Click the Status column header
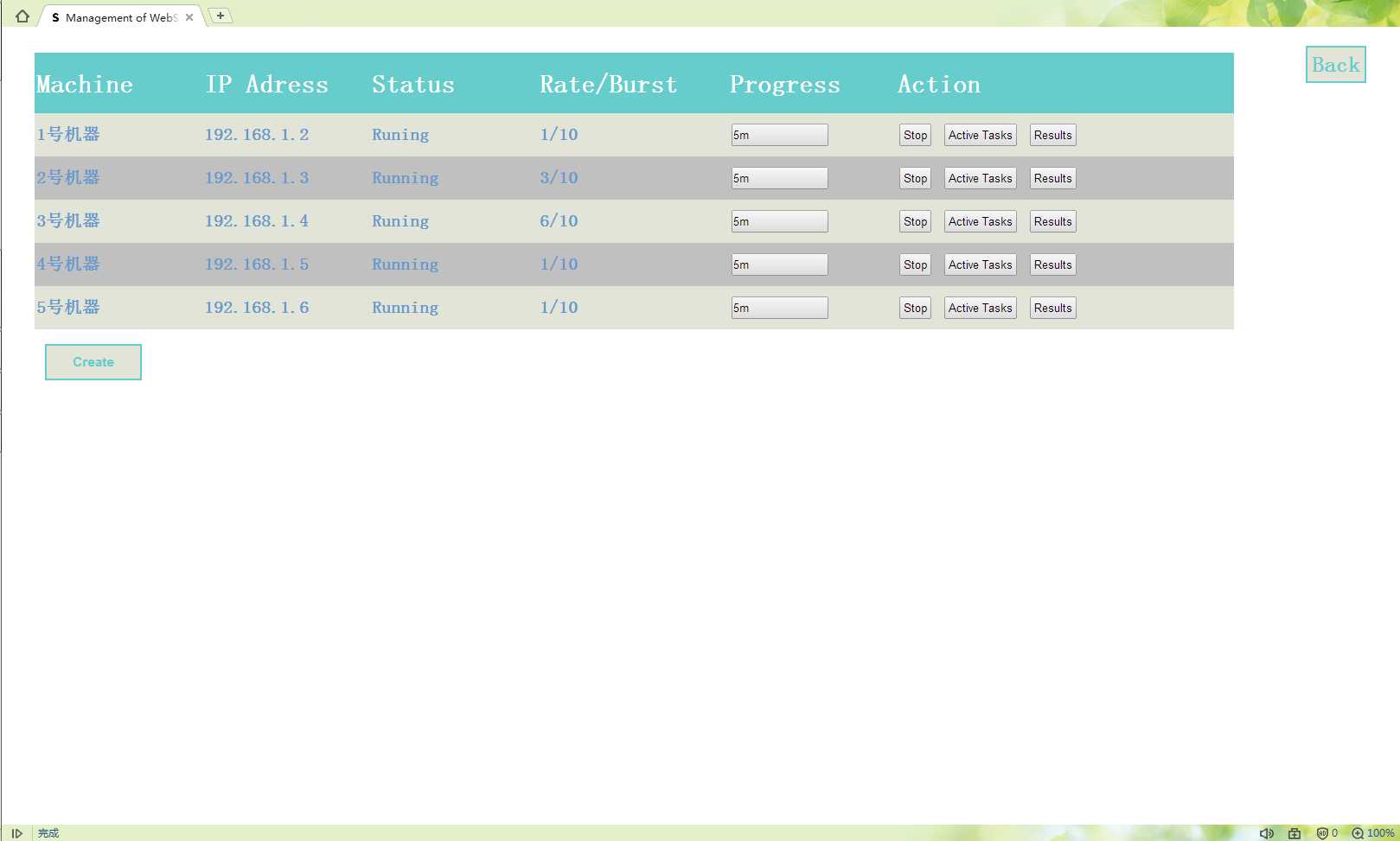Screen dimensions: 1400x841 413,85
